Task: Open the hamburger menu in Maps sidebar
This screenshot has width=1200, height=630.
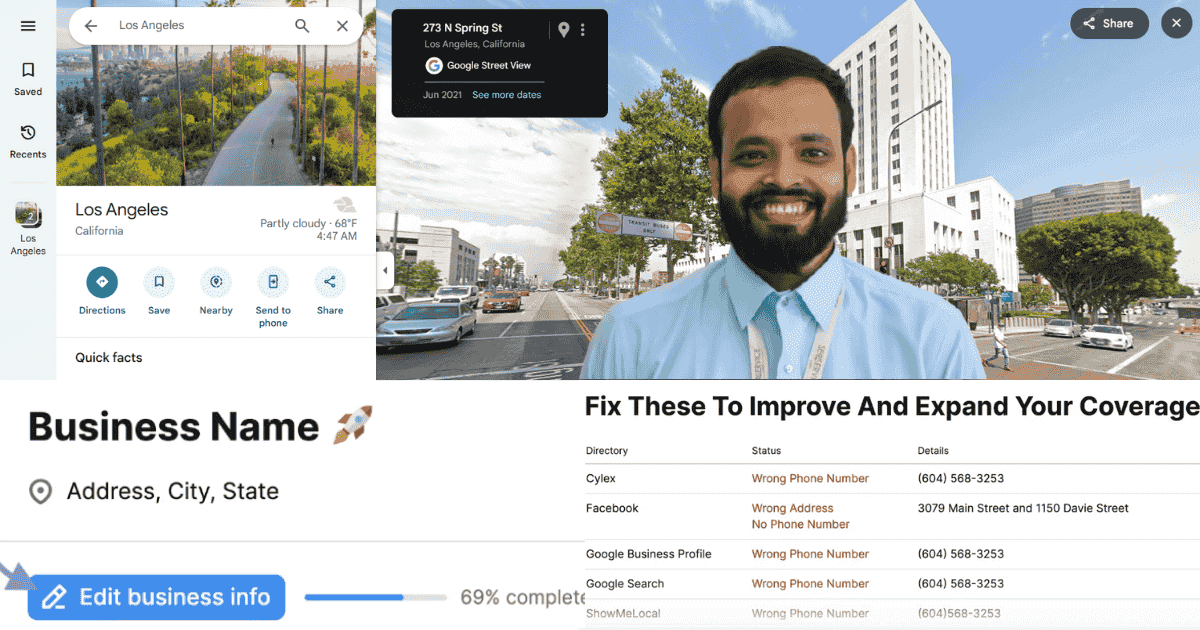Action: 28,26
